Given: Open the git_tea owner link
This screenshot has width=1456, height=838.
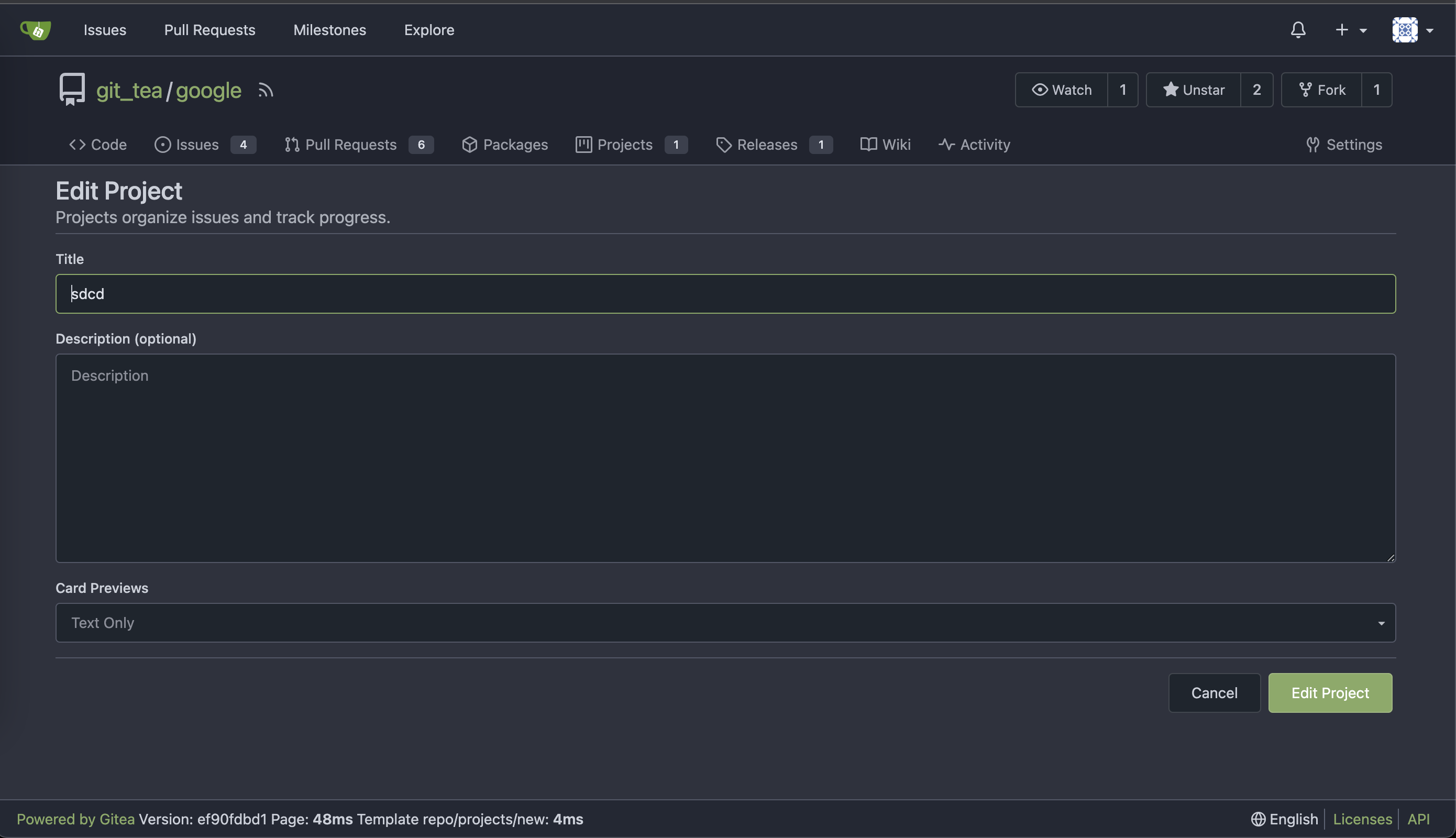Looking at the screenshot, I should (x=129, y=91).
